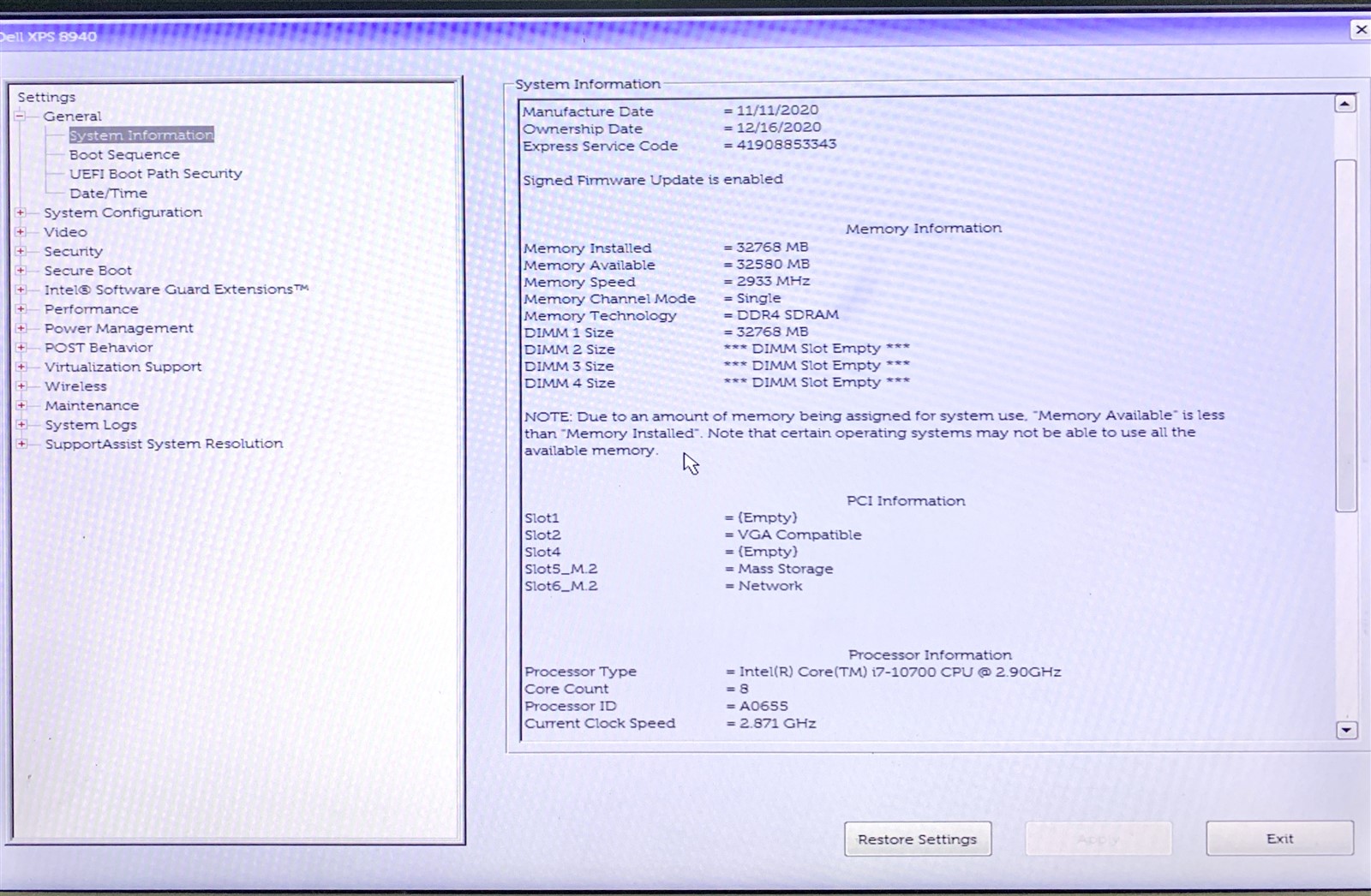The image size is (1371, 896).
Task: Click the Dell XPS 8940 title
Action: click(49, 37)
